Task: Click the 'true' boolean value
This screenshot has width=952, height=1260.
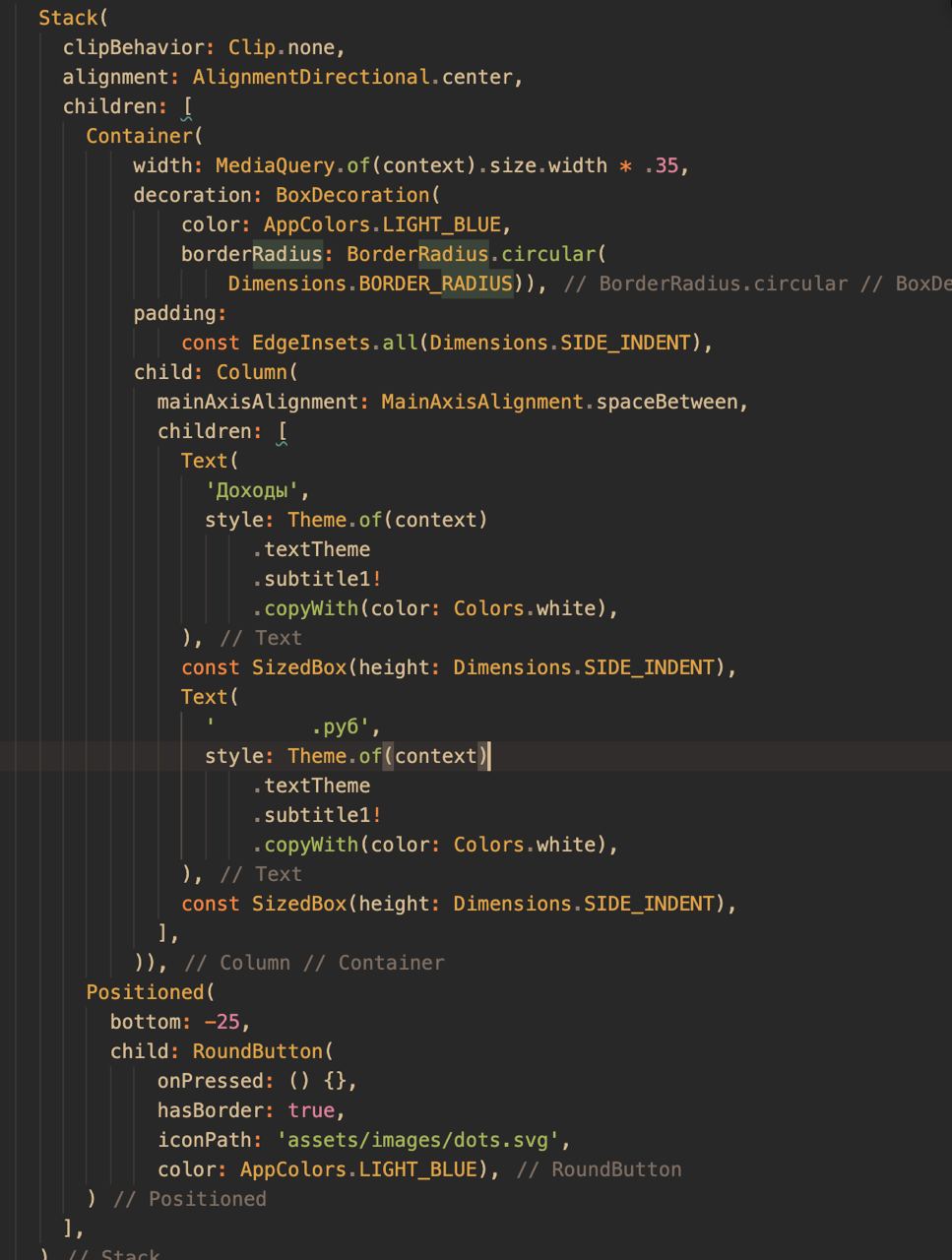Action: pyautogui.click(x=311, y=1110)
